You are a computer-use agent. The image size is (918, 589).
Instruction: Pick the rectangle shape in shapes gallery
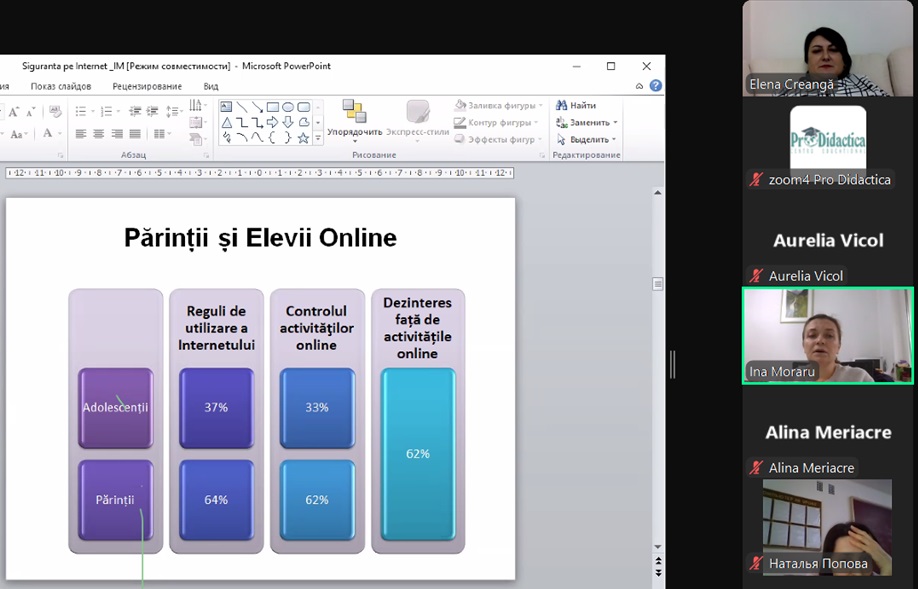tap(273, 107)
